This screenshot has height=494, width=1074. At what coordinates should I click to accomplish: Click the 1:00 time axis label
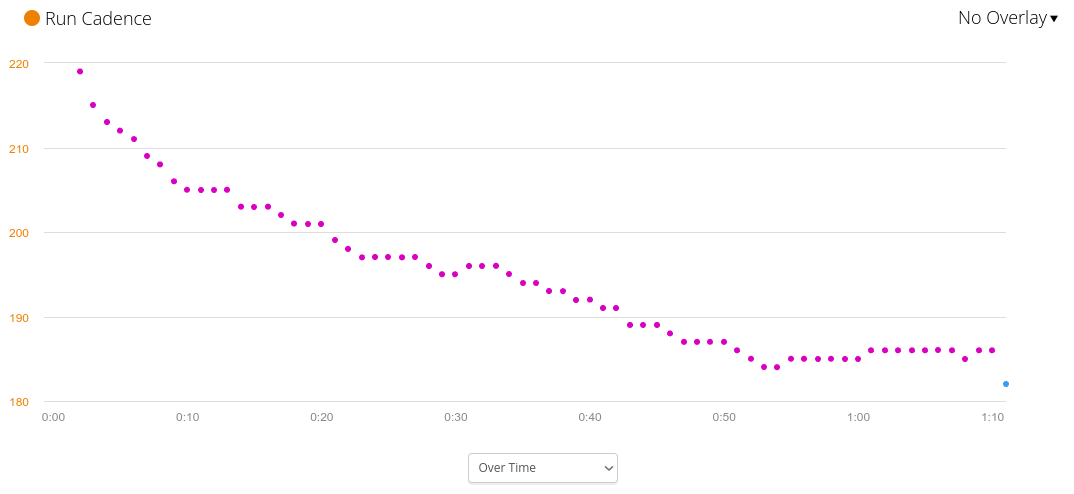[857, 417]
